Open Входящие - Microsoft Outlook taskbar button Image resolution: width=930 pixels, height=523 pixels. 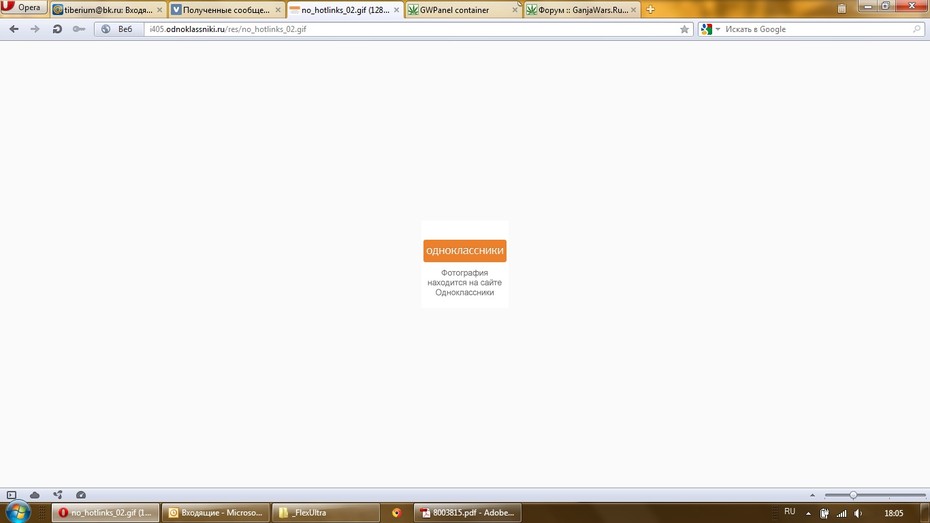pyautogui.click(x=216, y=513)
